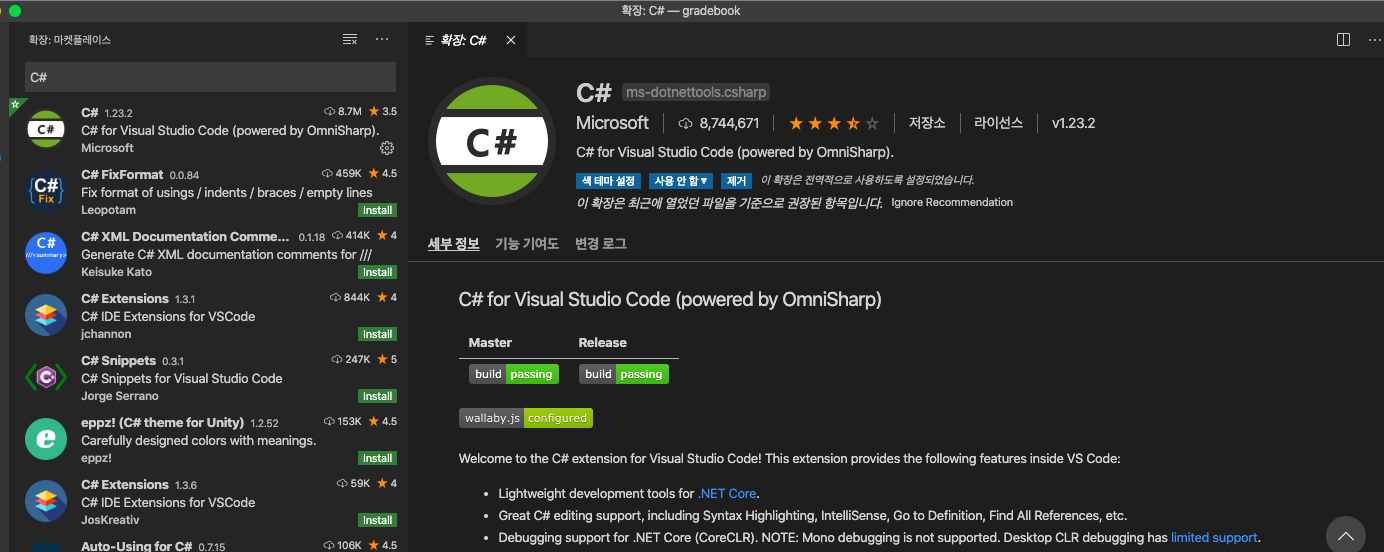
Task: Click the Microsoft publisher name
Action: coord(613,123)
